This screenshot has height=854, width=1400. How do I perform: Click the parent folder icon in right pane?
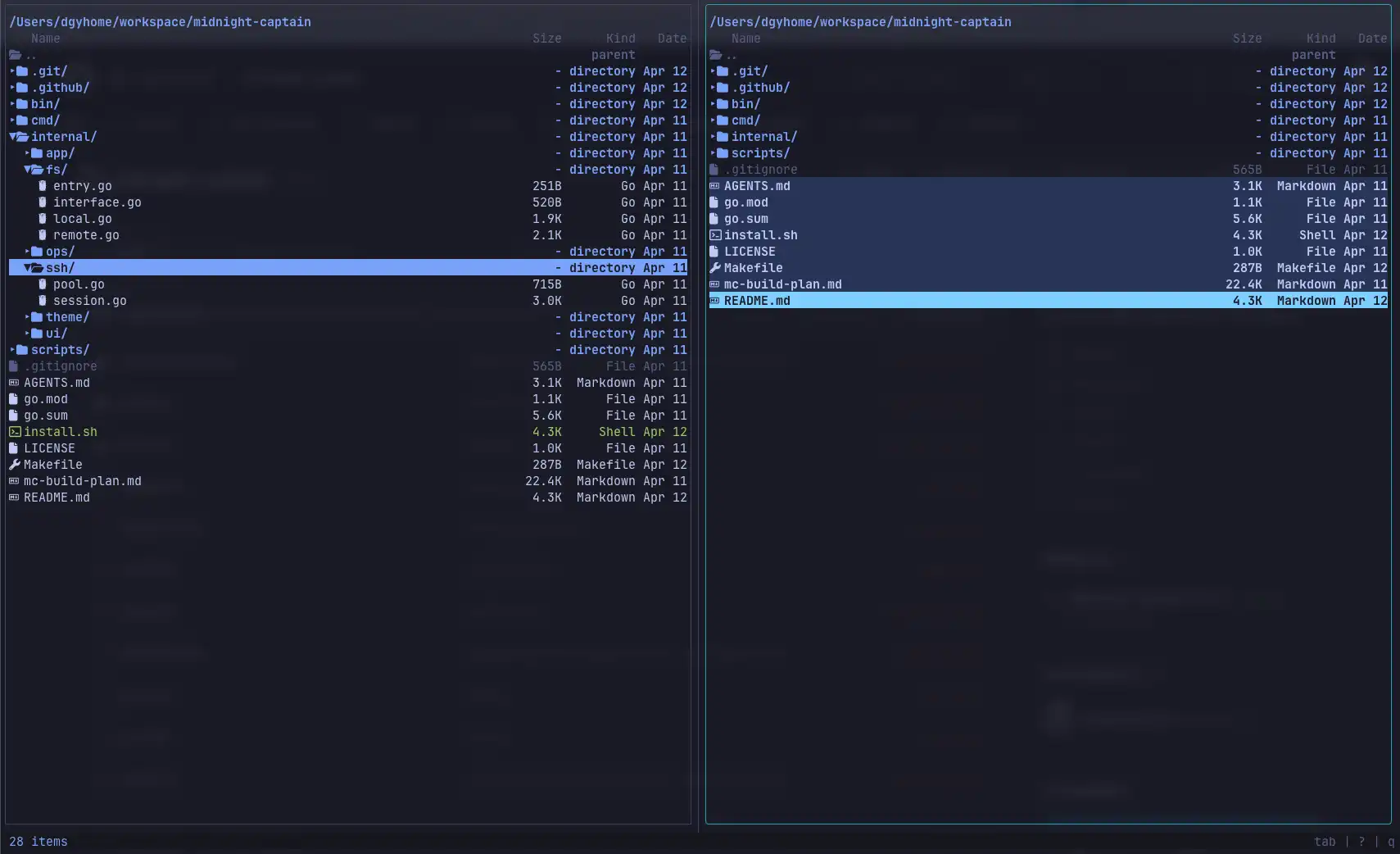click(x=716, y=55)
